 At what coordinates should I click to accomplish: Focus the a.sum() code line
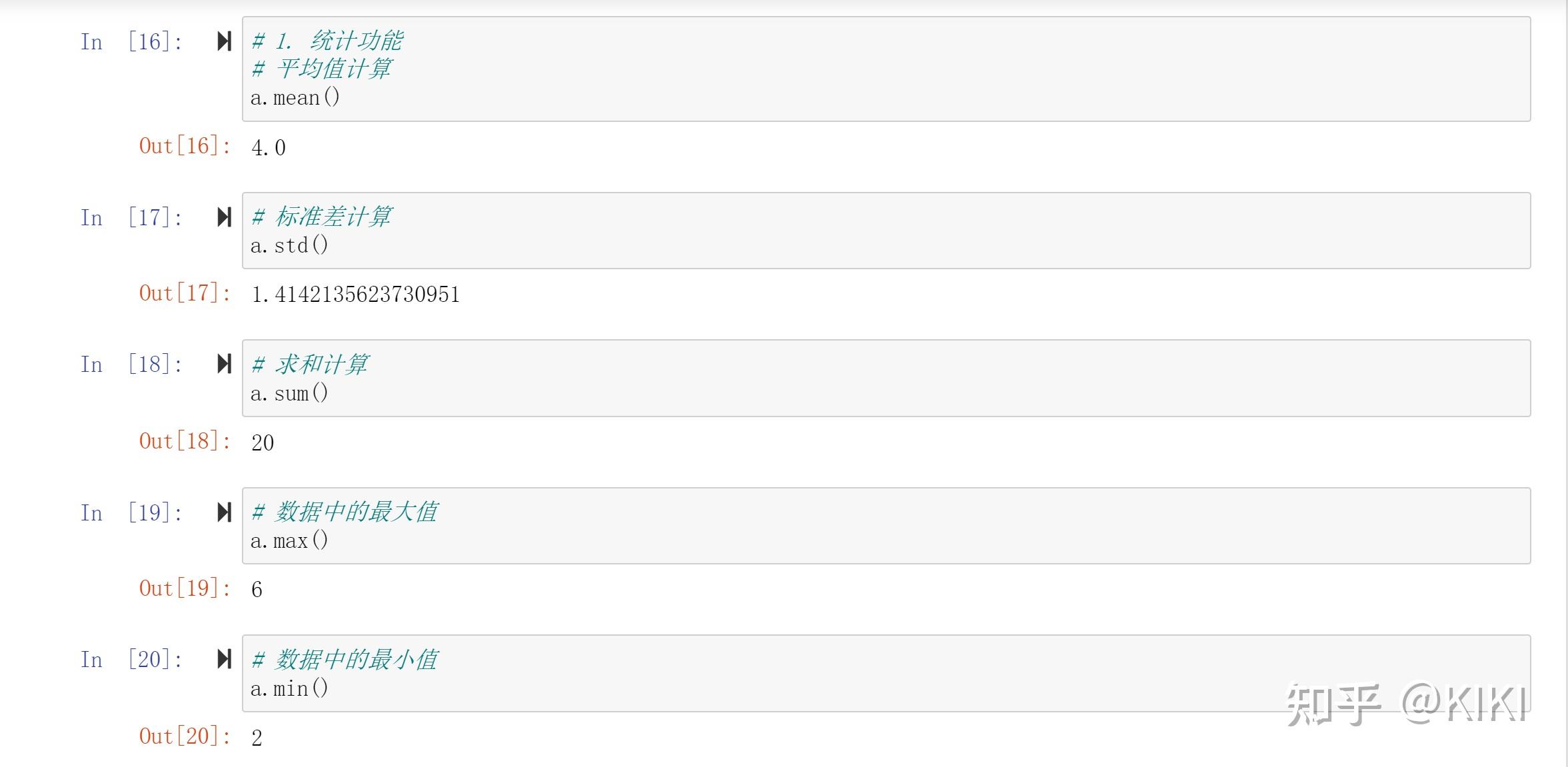pyautogui.click(x=289, y=393)
